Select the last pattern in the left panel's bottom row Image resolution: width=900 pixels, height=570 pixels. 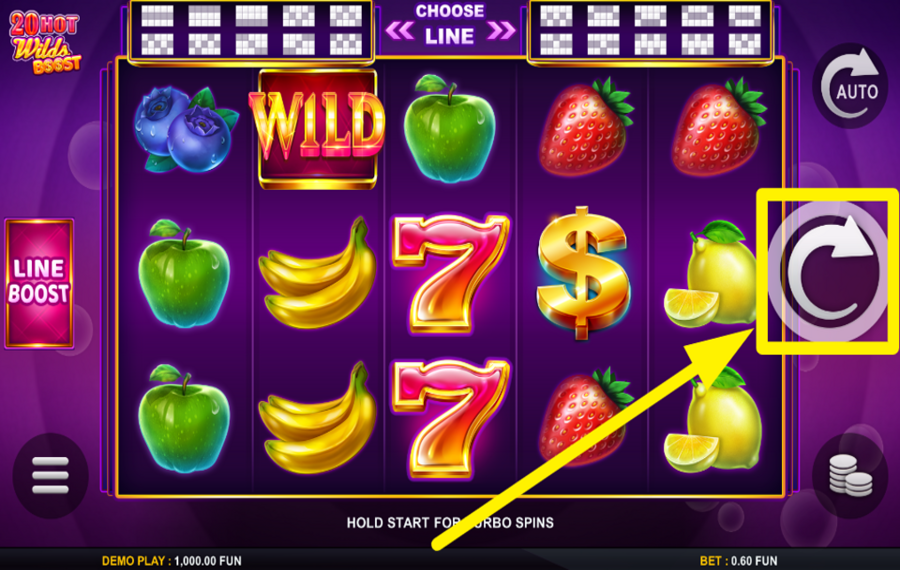346,44
